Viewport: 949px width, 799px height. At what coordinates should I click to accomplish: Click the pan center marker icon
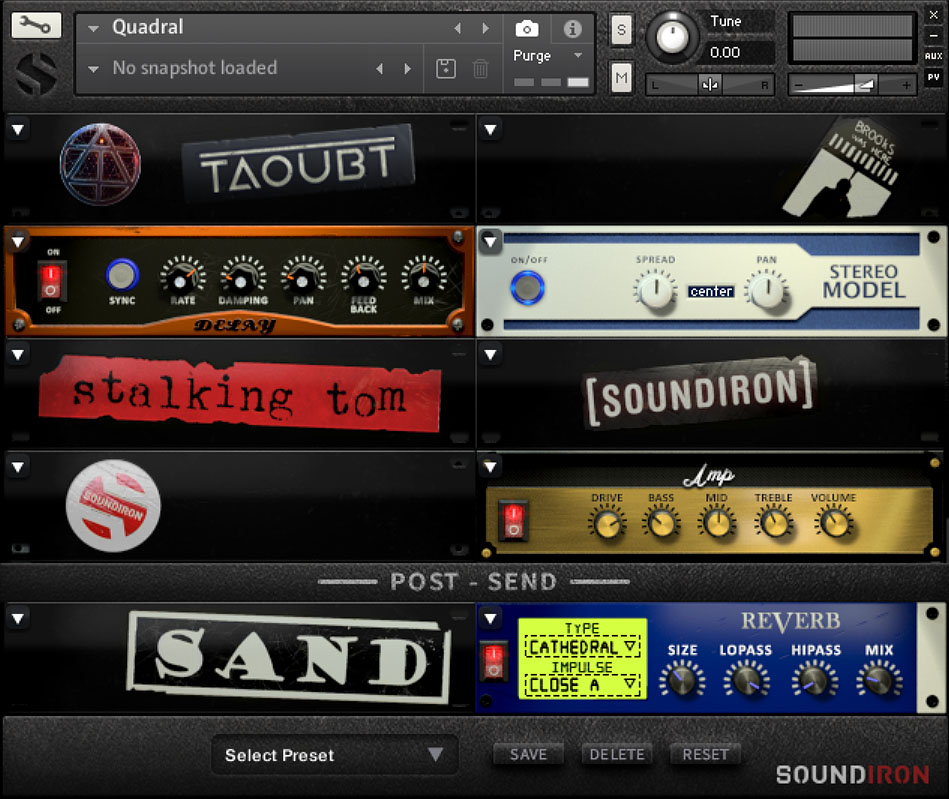pyautogui.click(x=709, y=85)
